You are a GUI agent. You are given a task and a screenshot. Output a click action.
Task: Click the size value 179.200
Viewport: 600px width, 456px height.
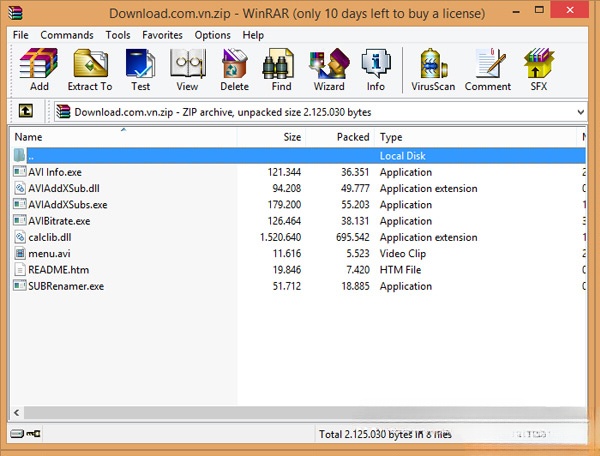tap(284, 205)
